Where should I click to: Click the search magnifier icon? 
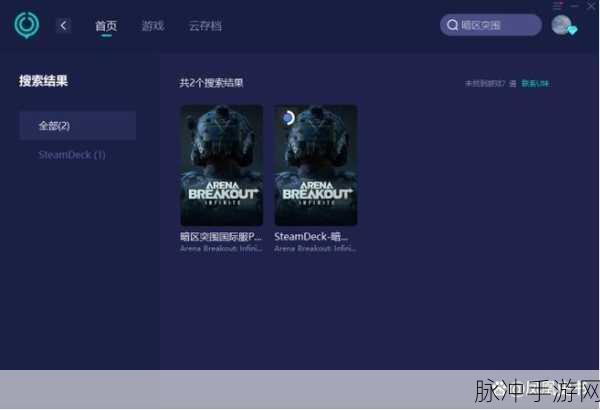click(x=452, y=25)
